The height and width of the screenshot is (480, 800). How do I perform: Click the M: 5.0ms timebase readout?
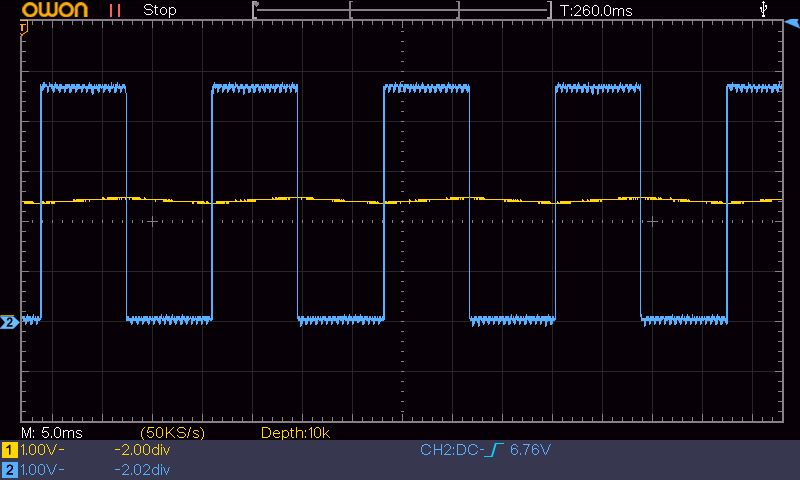coord(52,433)
